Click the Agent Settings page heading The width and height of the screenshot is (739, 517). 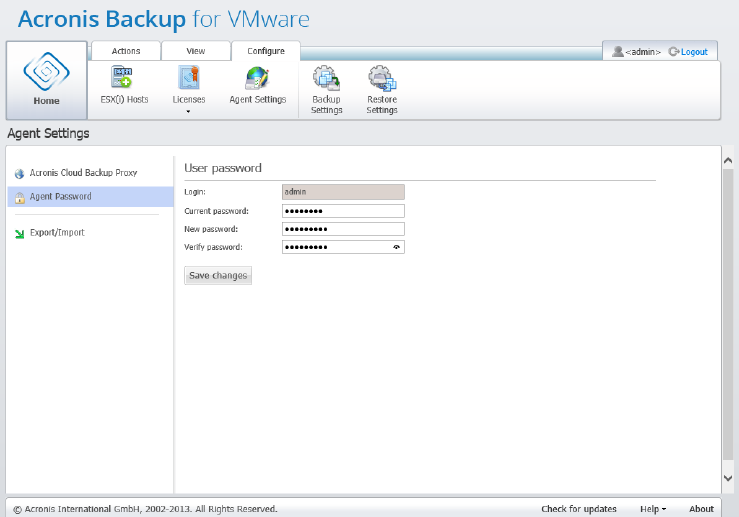pyautogui.click(x=48, y=133)
